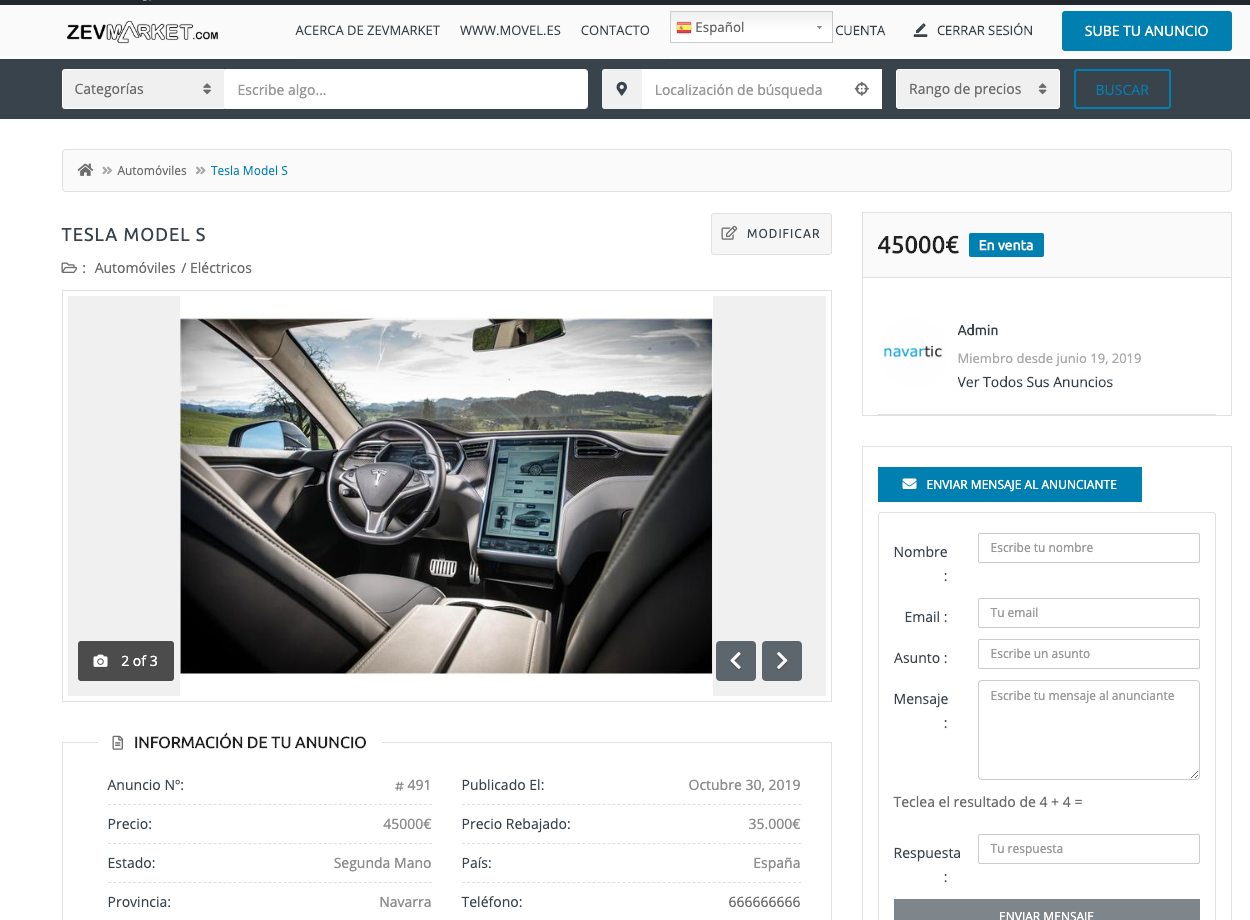Open the Categorías dropdown

(x=143, y=89)
